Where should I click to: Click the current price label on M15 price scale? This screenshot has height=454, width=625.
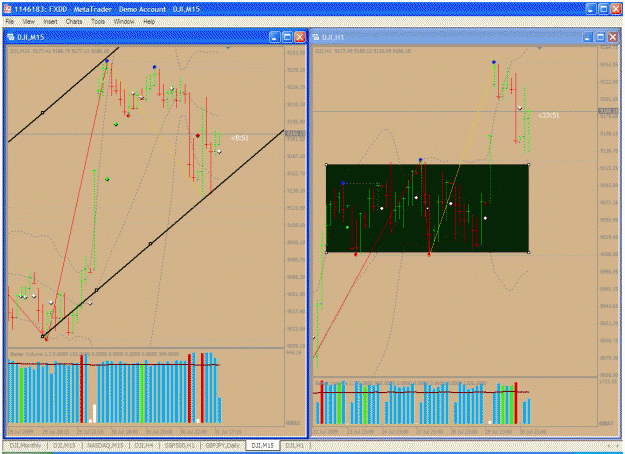click(295, 134)
